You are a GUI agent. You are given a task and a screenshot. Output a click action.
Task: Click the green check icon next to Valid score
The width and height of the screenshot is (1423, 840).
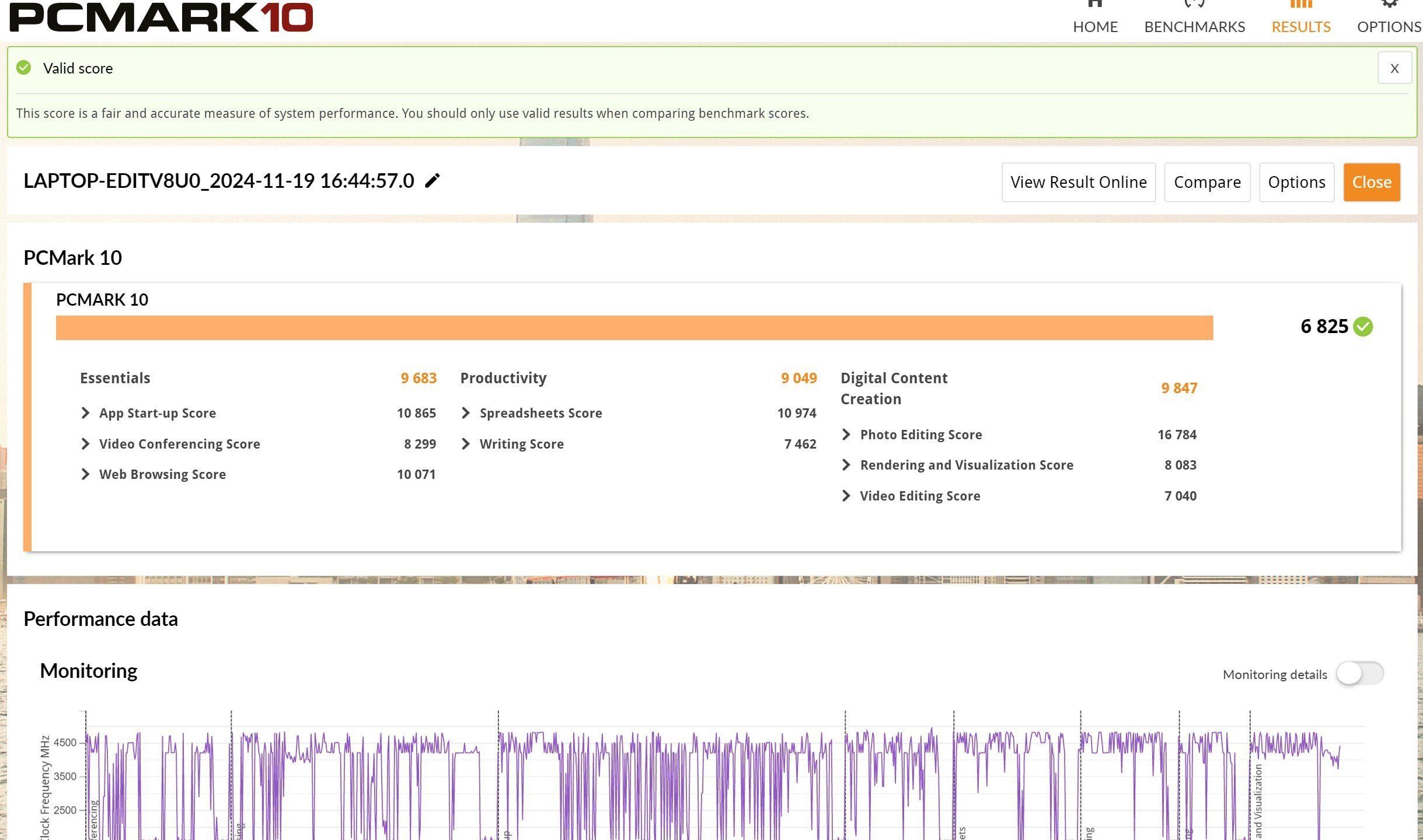(24, 68)
